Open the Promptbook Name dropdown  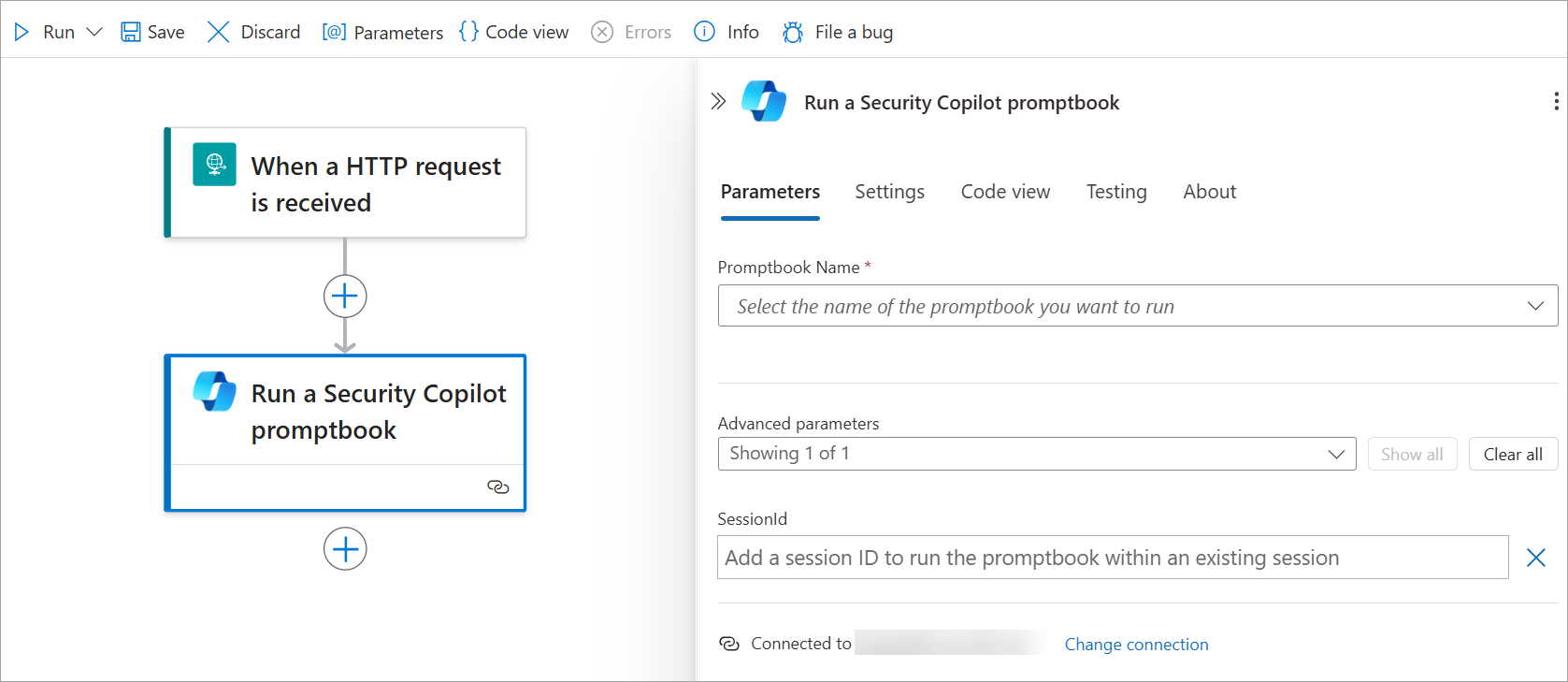1138,306
